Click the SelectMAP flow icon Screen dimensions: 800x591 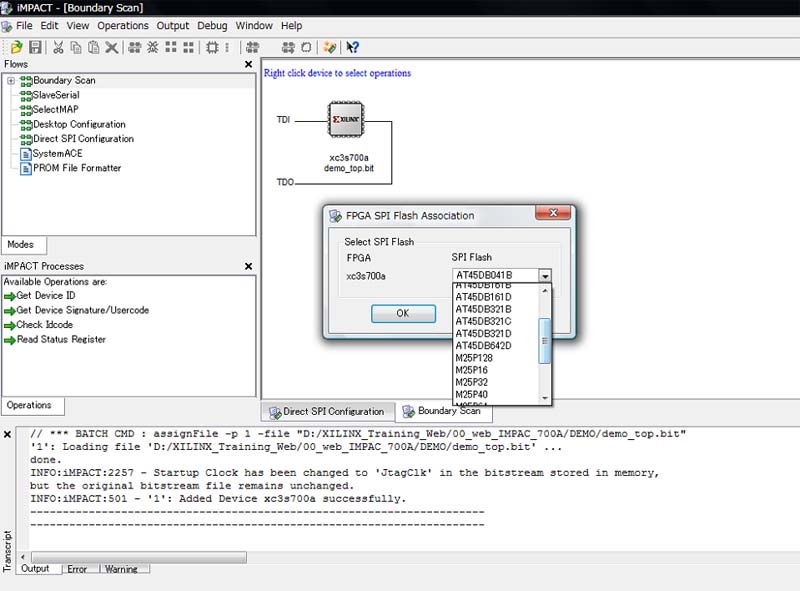(26, 109)
